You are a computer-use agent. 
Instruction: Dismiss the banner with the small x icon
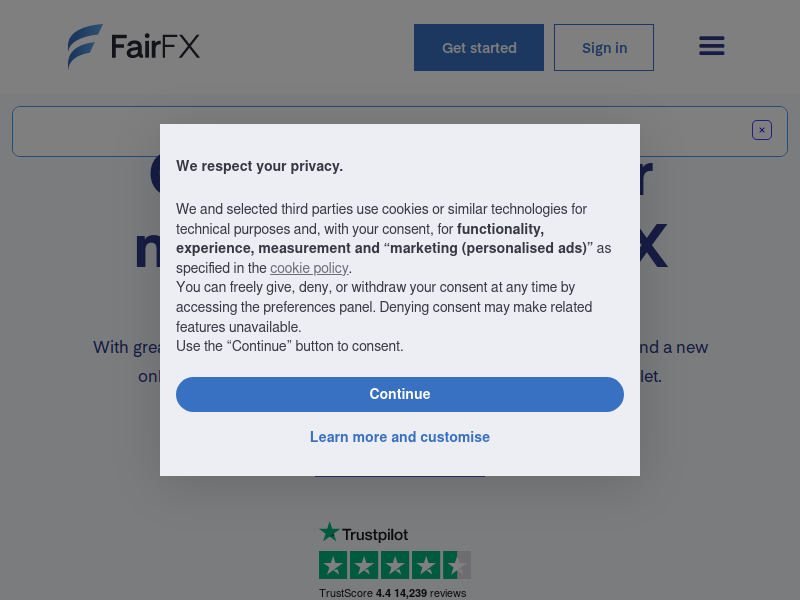tap(761, 130)
